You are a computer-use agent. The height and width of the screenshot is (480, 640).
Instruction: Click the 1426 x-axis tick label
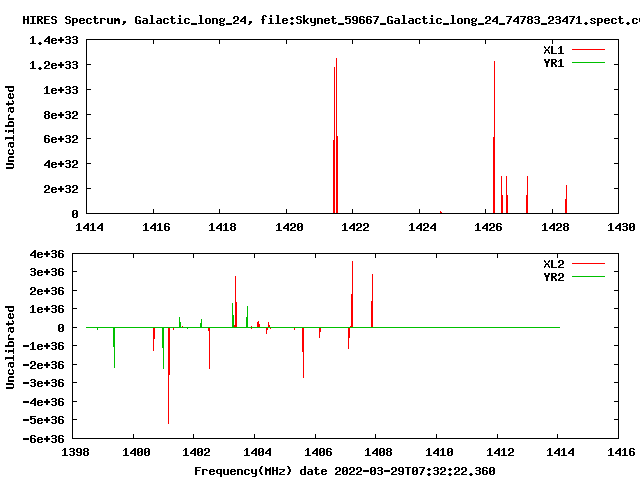click(488, 227)
